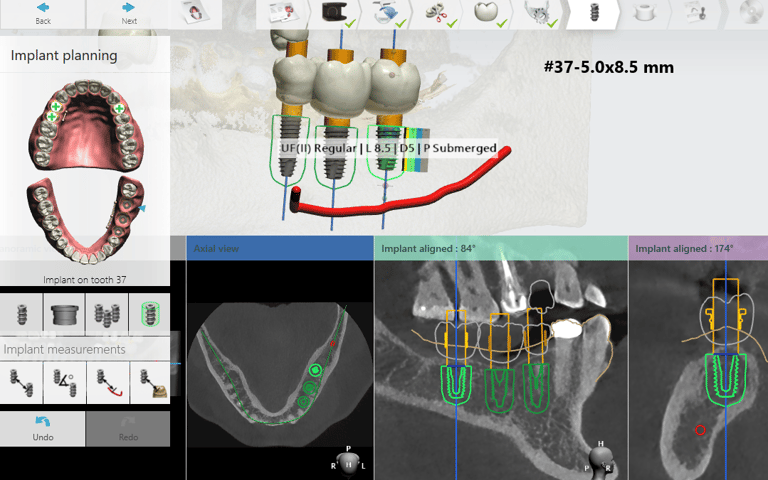This screenshot has width=768, height=480.
Task: Open the surgical guide design step icon
Action: pos(644,13)
